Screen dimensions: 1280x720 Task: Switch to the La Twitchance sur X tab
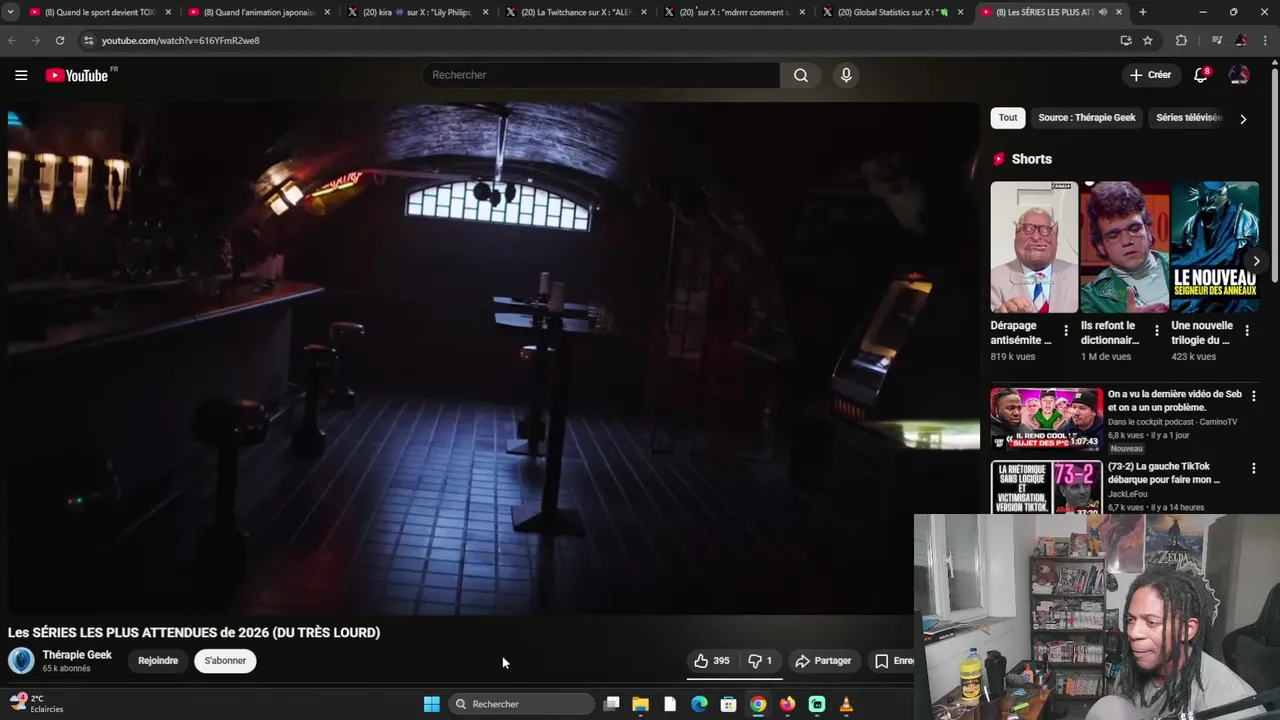coord(576,12)
